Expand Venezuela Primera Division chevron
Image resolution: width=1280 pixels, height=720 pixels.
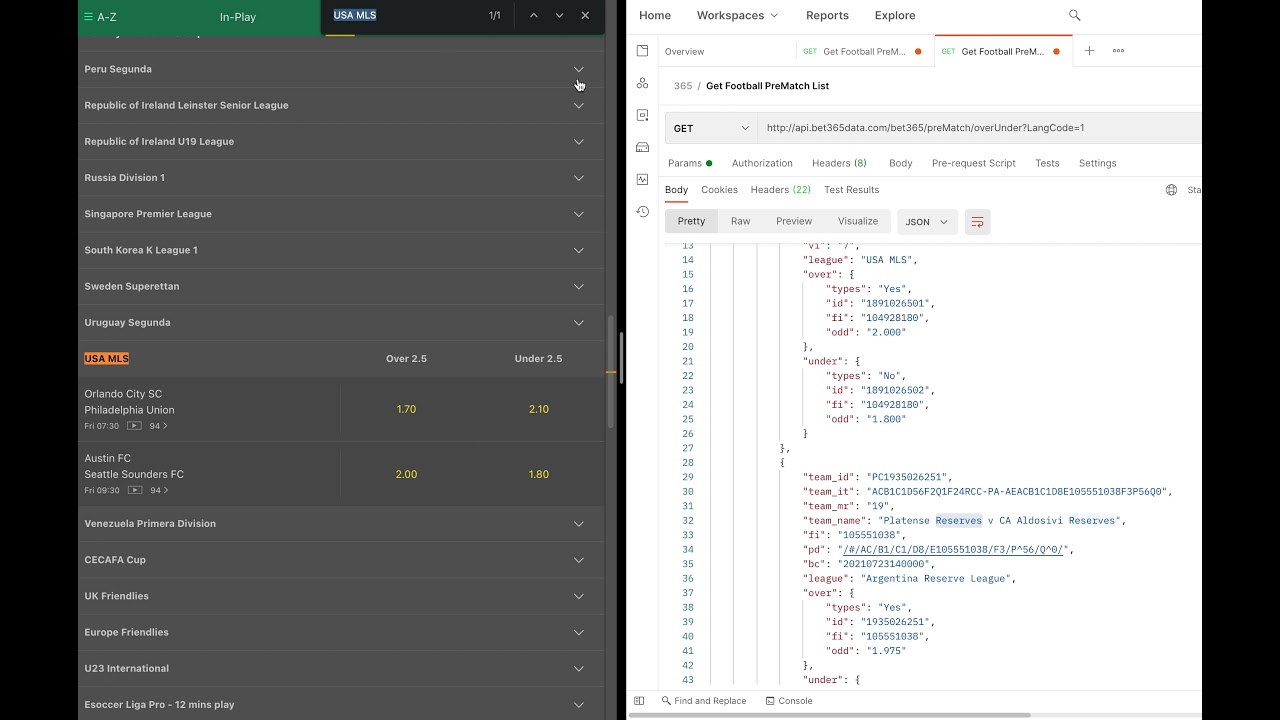coord(578,523)
